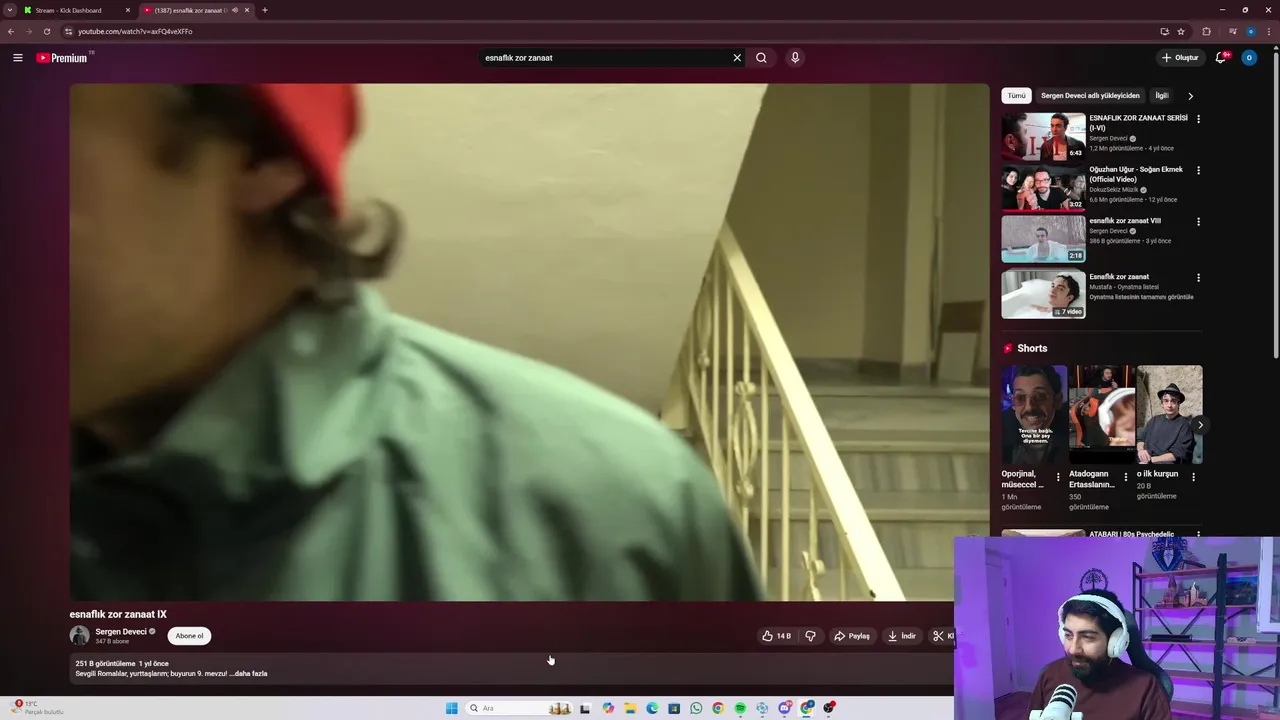Screen dimensions: 1280x720
Task: Open Microsoft Store from taskbar
Action: click(674, 708)
